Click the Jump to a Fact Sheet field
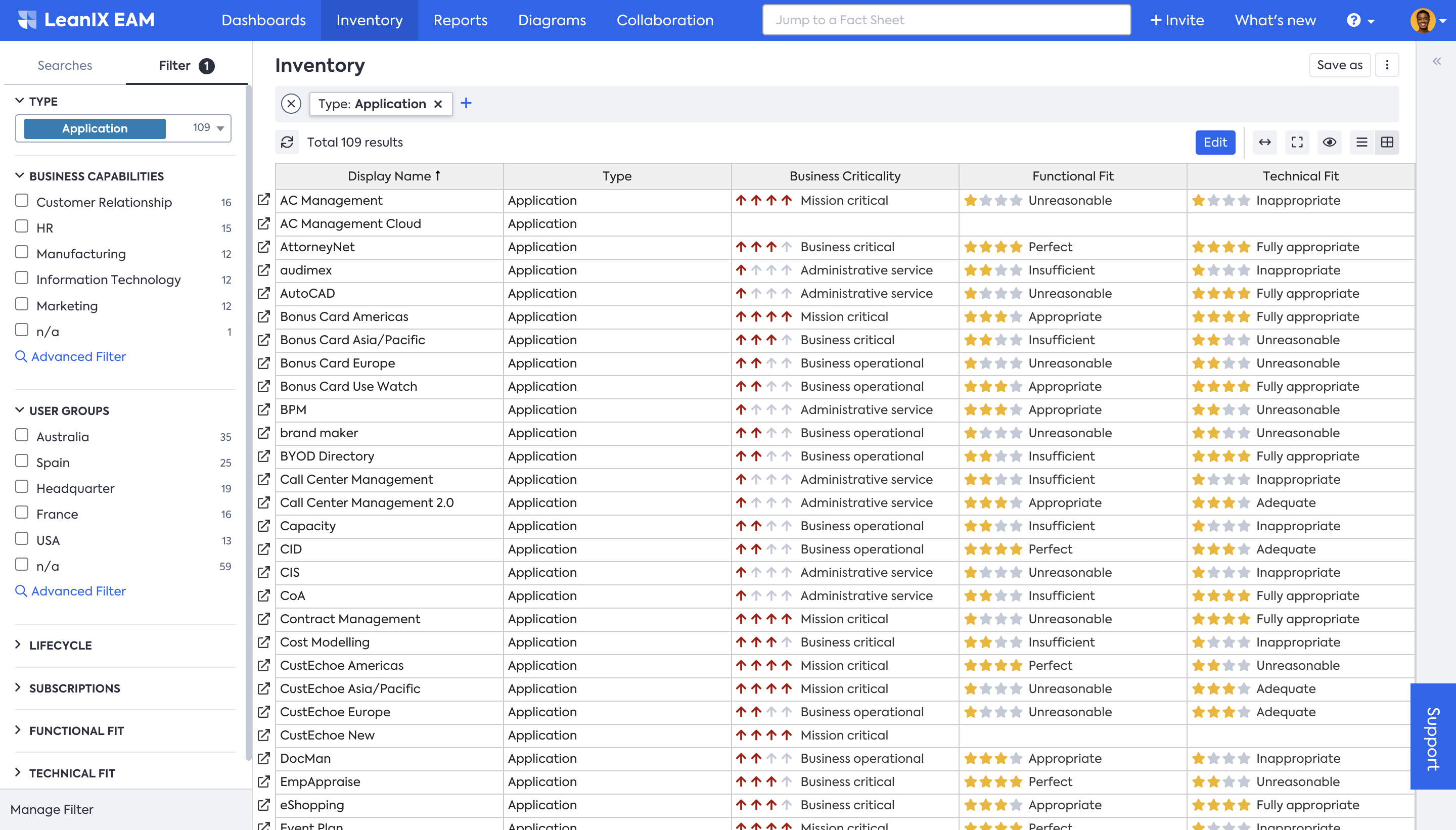The width and height of the screenshot is (1456, 830). (946, 20)
